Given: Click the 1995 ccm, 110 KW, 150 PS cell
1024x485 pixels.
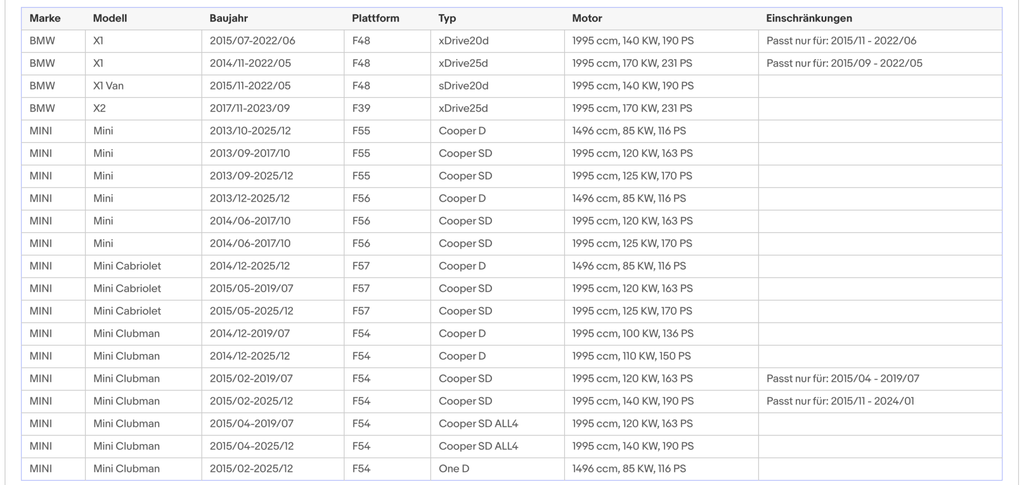Looking at the screenshot, I should coord(661,356).
